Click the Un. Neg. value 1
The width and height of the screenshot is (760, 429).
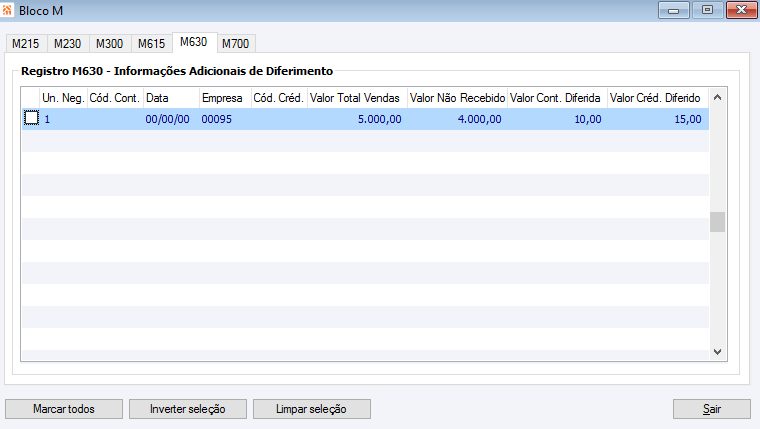(x=47, y=119)
